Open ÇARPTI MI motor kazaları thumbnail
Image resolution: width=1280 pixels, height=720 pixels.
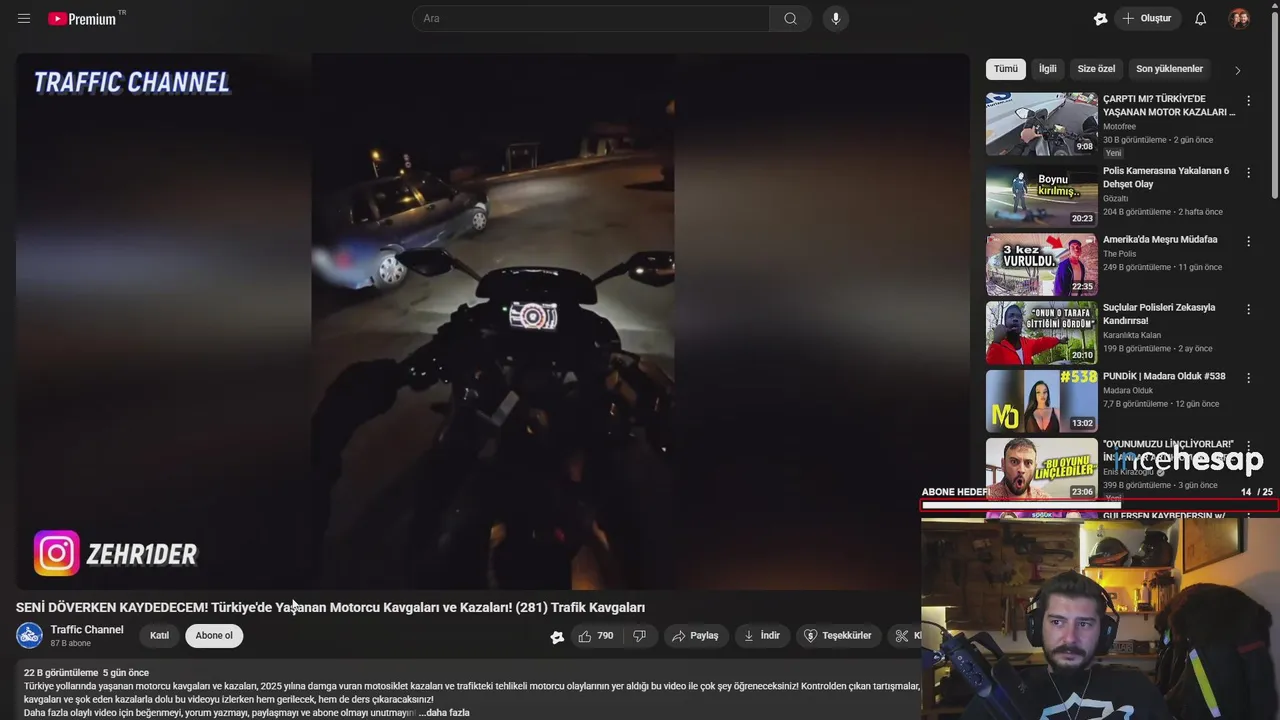(x=1041, y=124)
